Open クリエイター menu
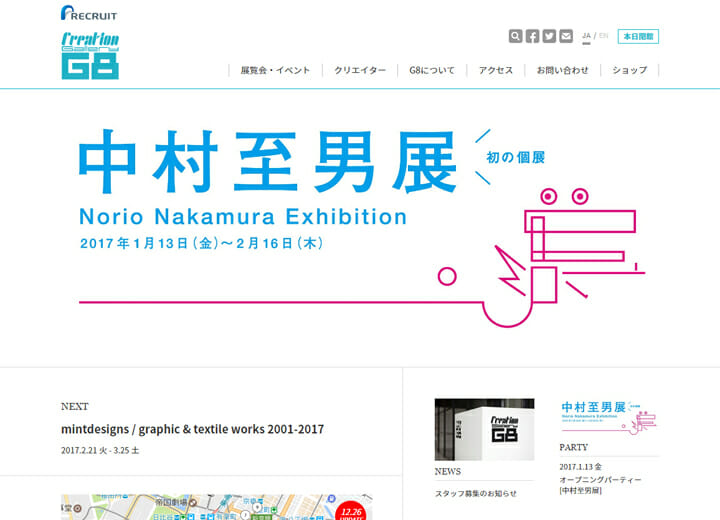The width and height of the screenshot is (720, 520). [360, 70]
